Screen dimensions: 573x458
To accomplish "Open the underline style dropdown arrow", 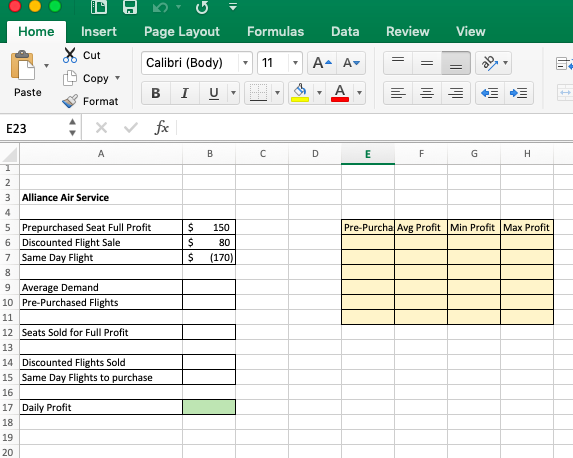I will point(233,93).
